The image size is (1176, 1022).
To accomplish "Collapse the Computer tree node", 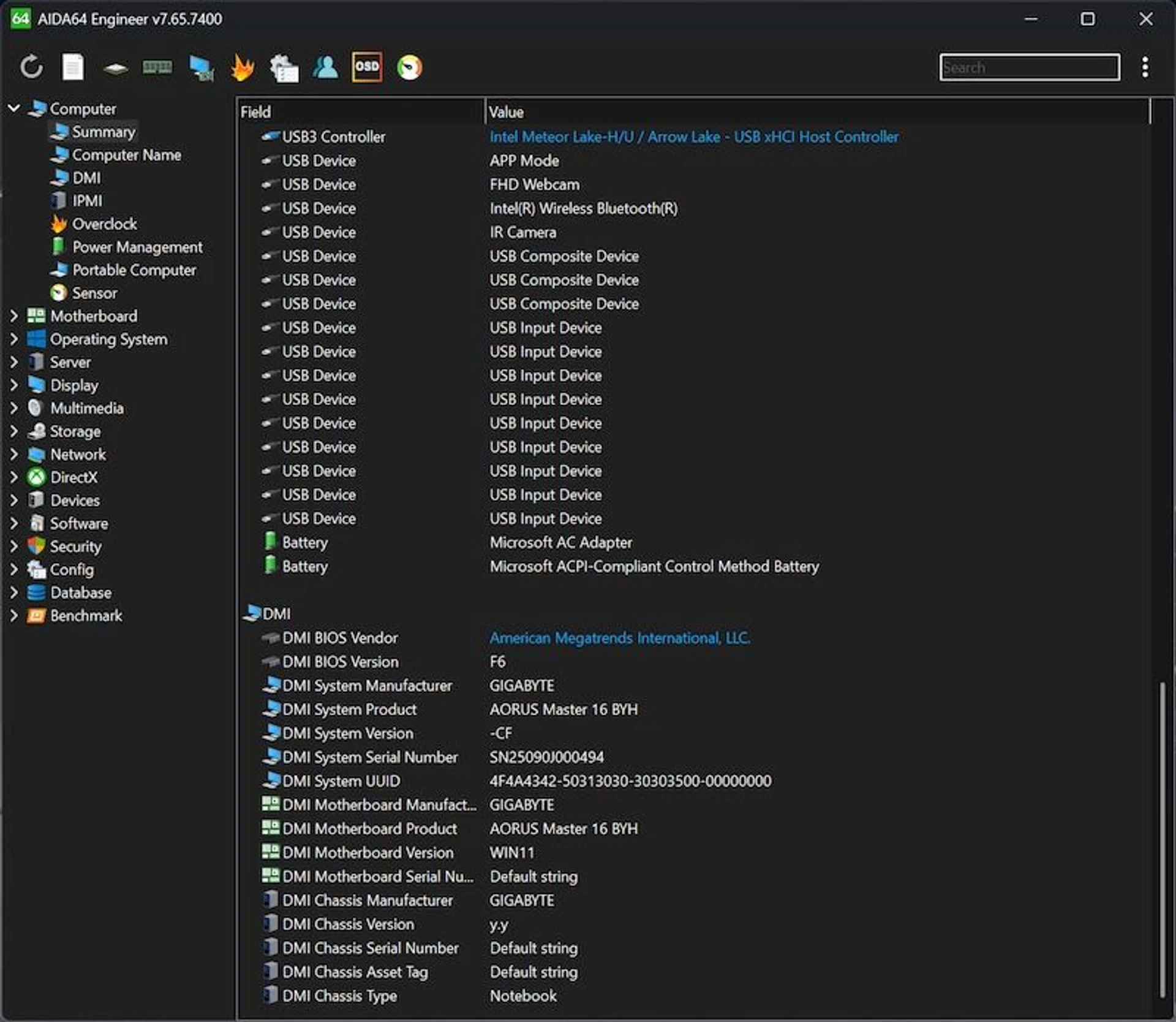I will point(13,108).
